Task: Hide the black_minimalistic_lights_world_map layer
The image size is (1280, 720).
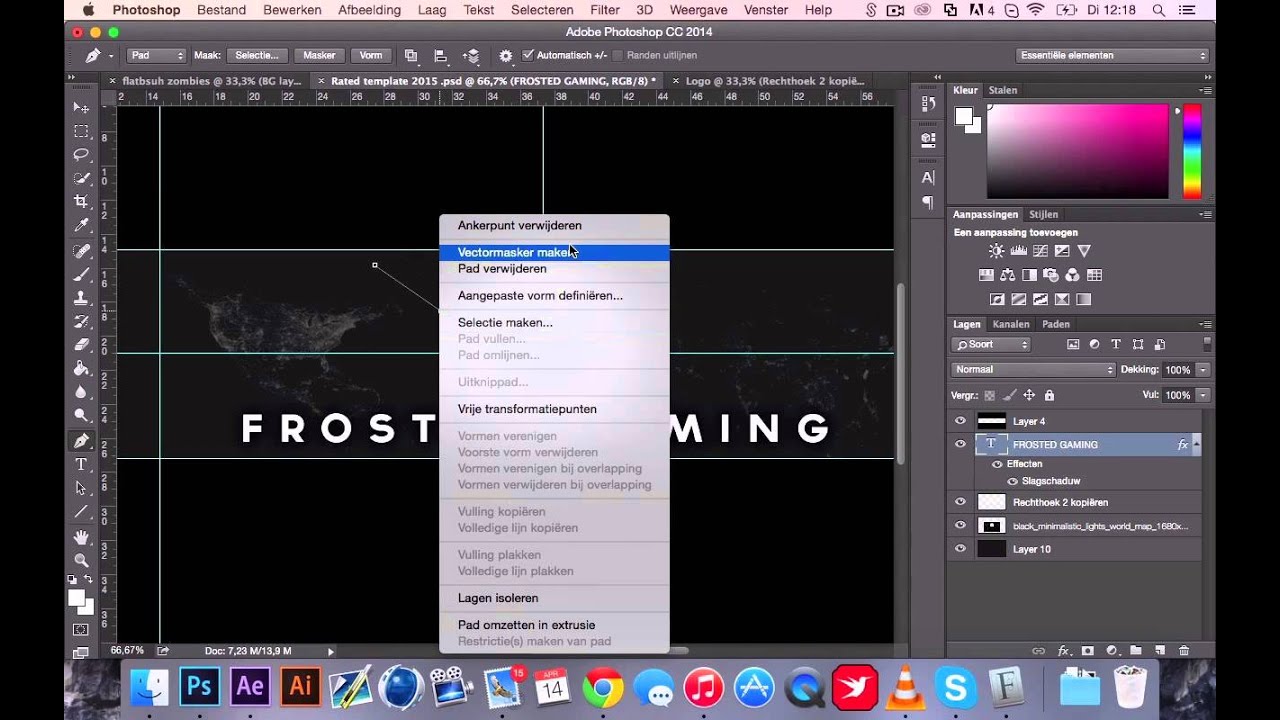Action: coord(961,525)
